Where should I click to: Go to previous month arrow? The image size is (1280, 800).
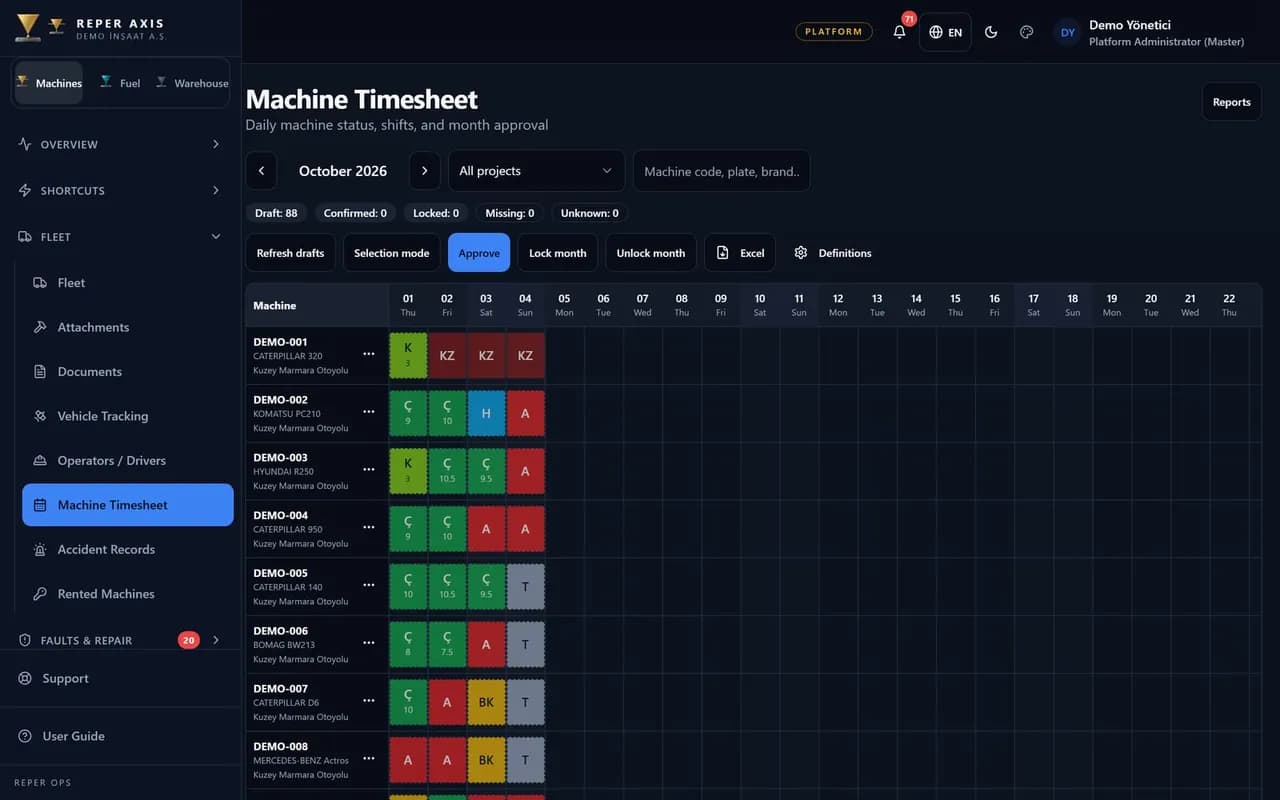pos(261,171)
